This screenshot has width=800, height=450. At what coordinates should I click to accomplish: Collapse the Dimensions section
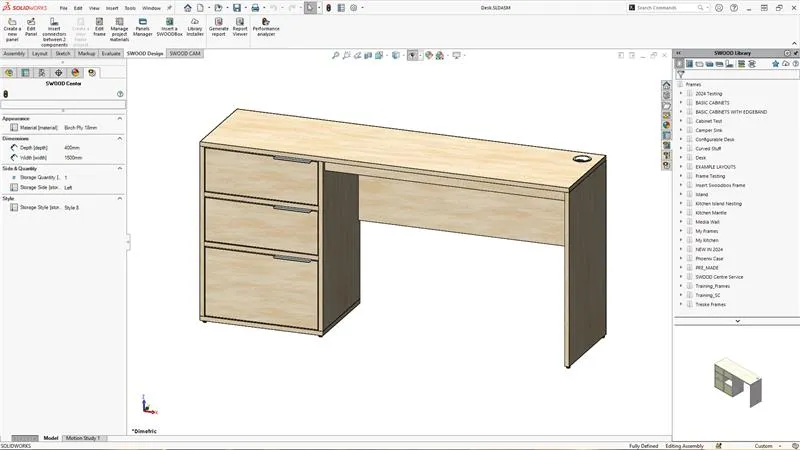coord(121,138)
